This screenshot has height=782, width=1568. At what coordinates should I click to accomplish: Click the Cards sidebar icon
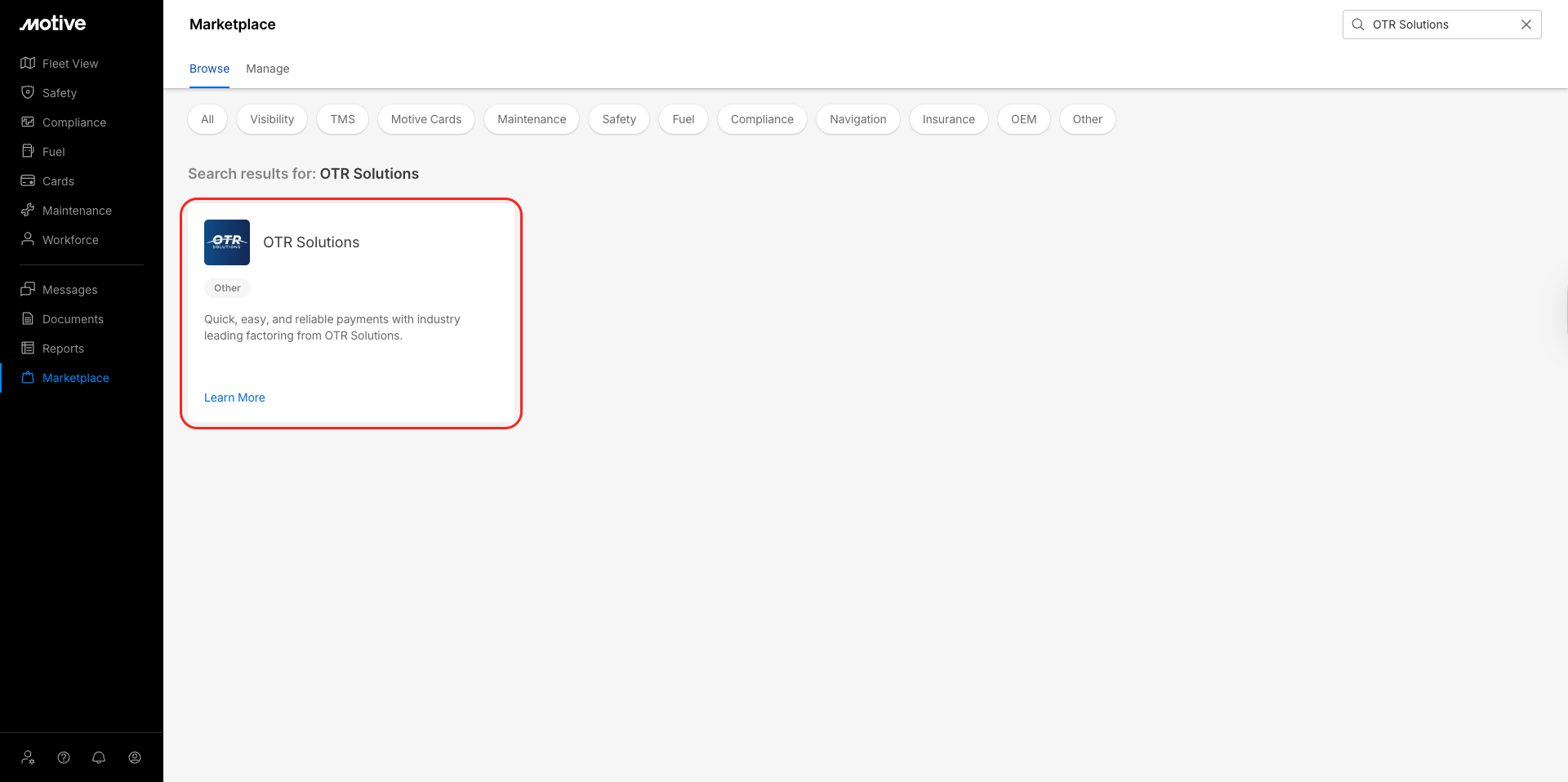tap(28, 181)
